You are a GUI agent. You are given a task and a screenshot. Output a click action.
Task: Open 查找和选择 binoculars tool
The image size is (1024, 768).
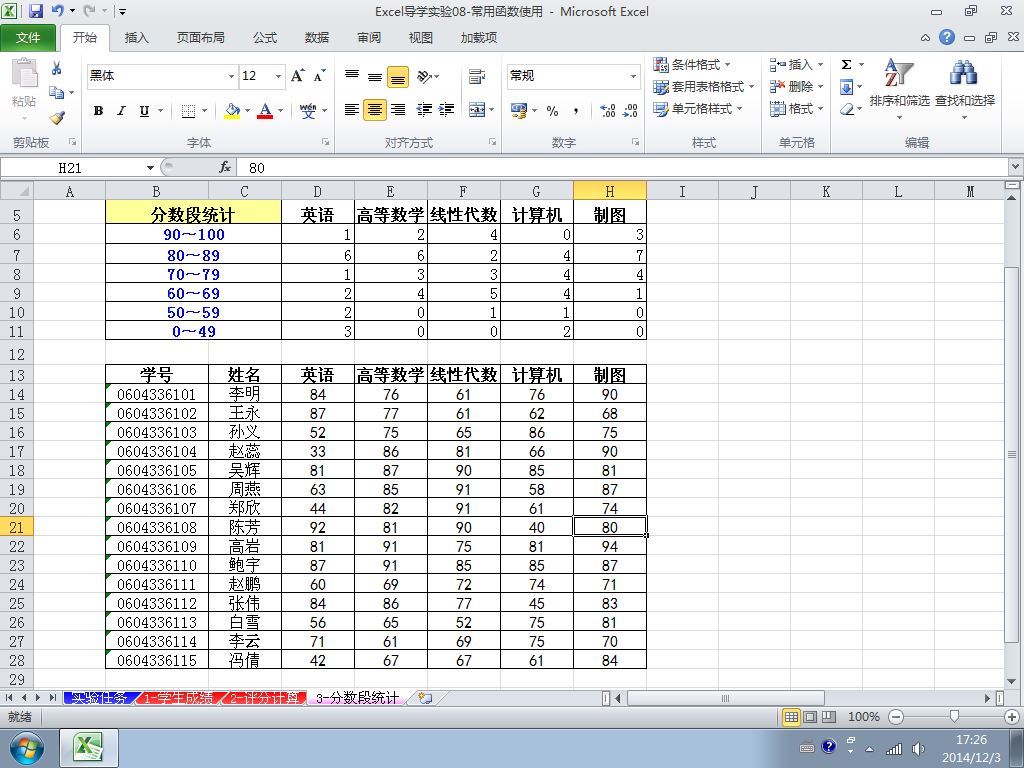[x=965, y=88]
